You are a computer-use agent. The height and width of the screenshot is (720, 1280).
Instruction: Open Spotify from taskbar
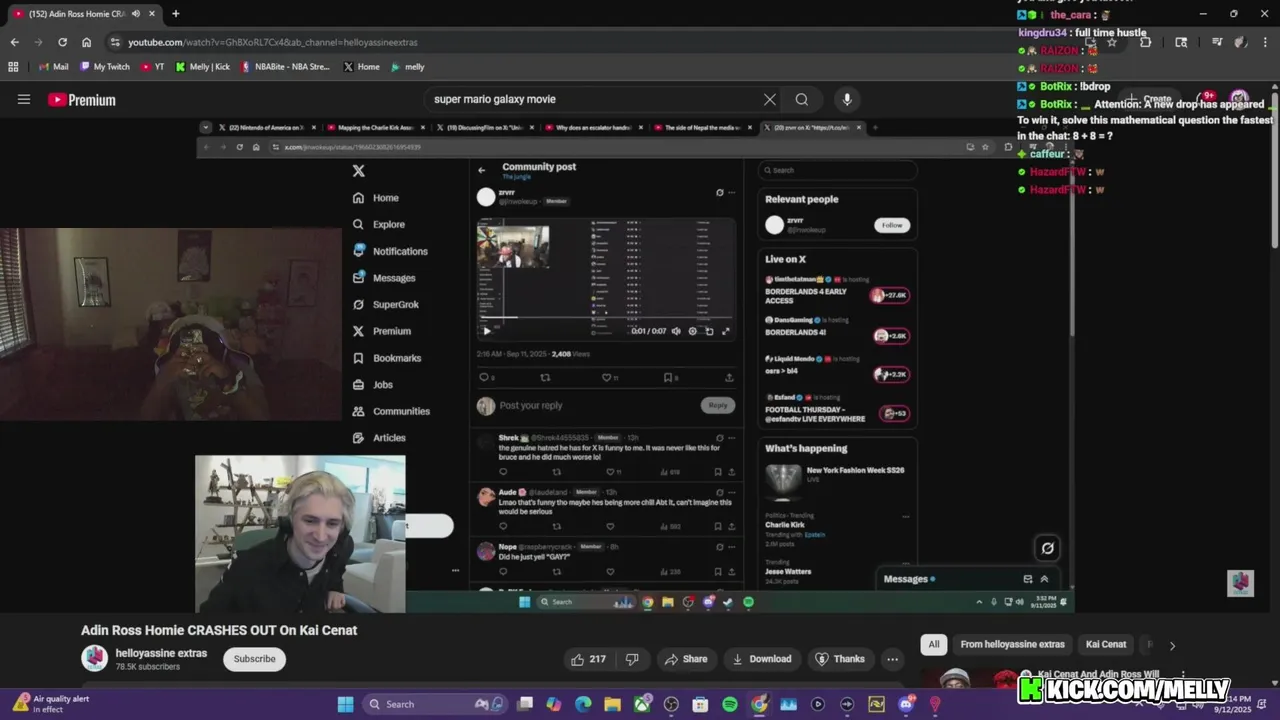pos(730,704)
